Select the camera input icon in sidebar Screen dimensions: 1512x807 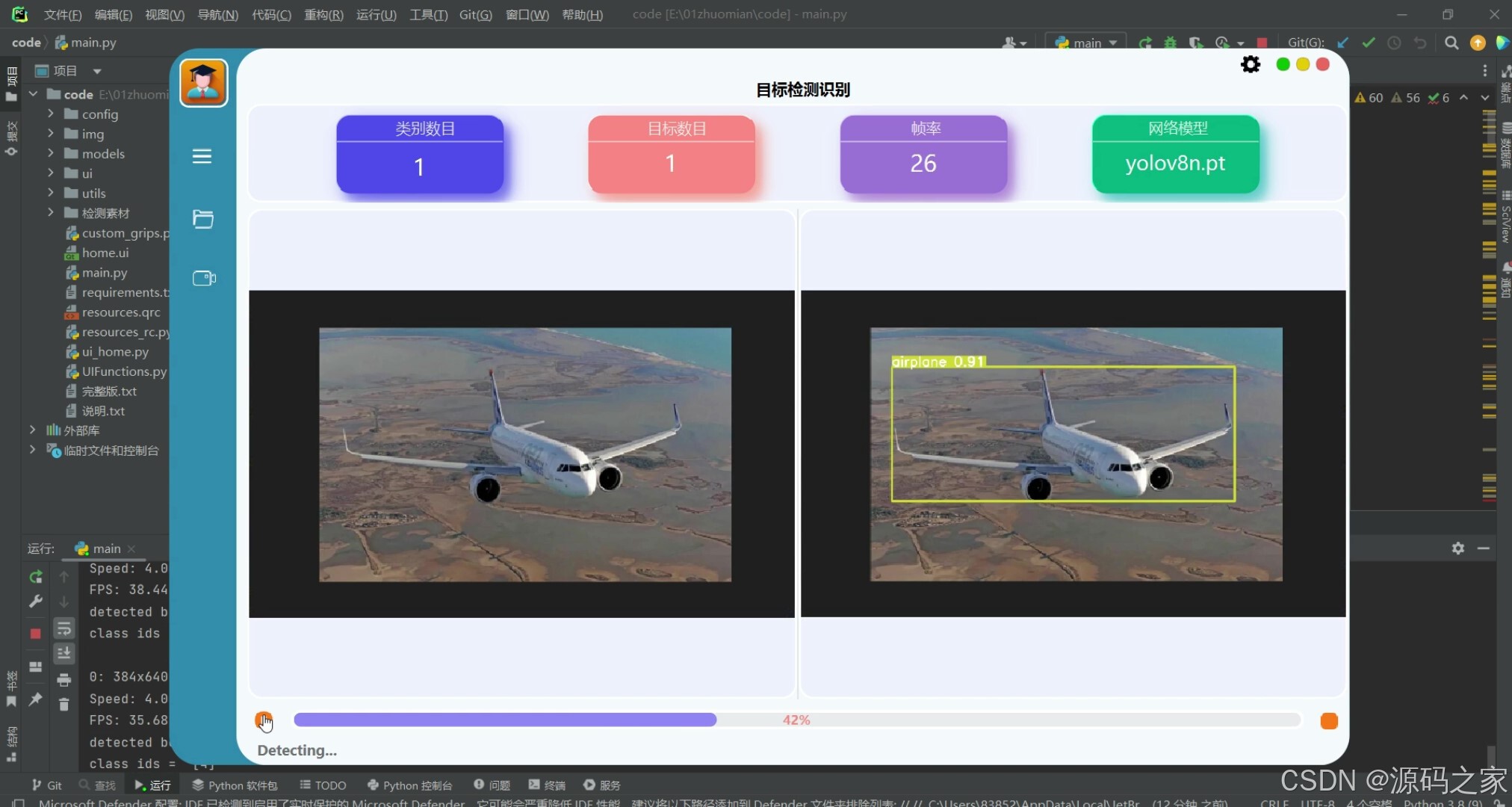pyautogui.click(x=203, y=278)
